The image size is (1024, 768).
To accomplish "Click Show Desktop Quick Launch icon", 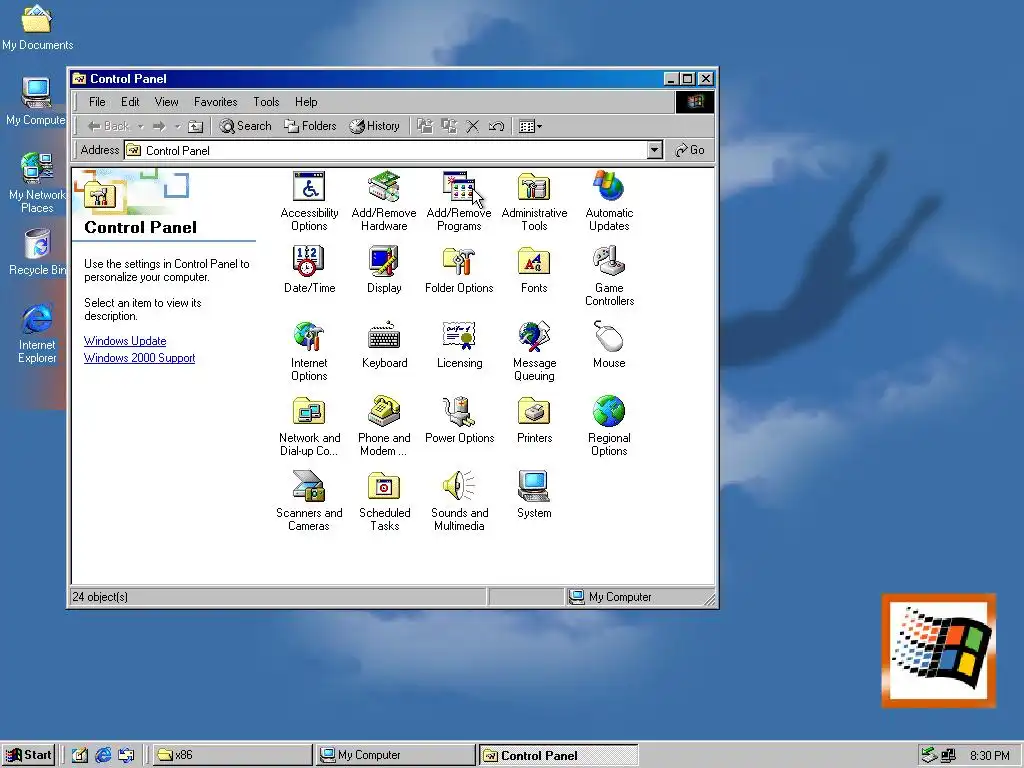I will 80,755.
